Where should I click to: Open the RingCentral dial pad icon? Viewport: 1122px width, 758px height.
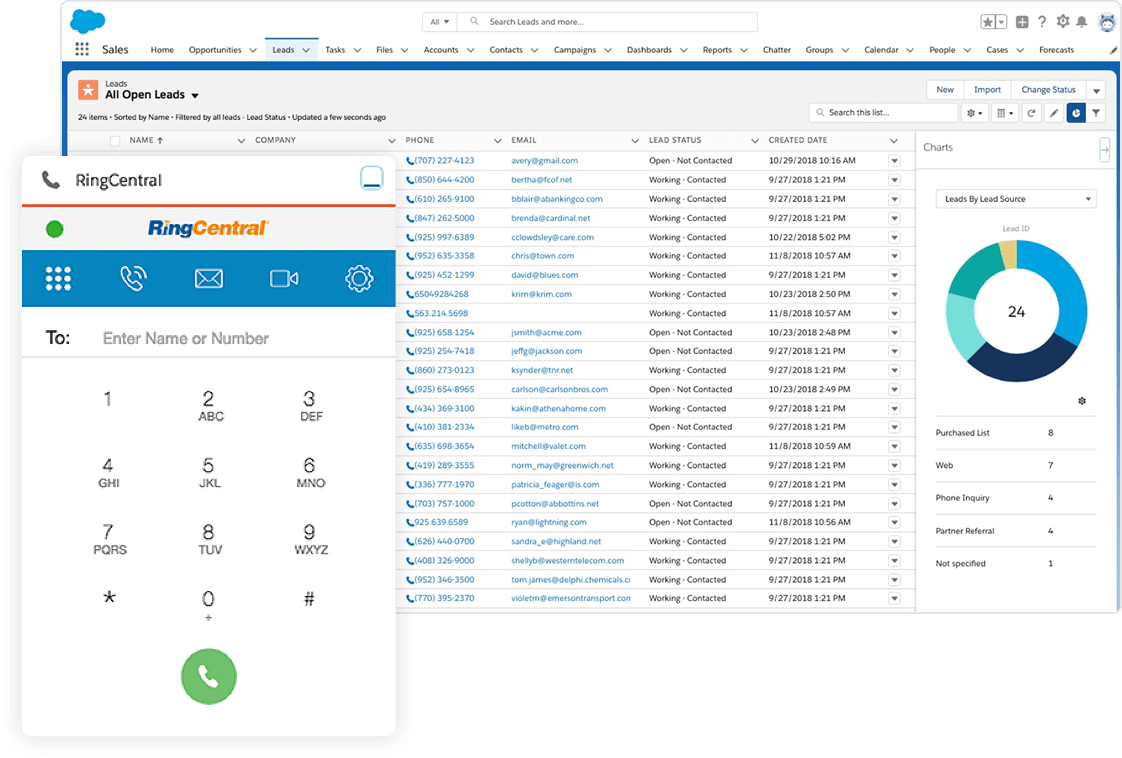(x=59, y=279)
